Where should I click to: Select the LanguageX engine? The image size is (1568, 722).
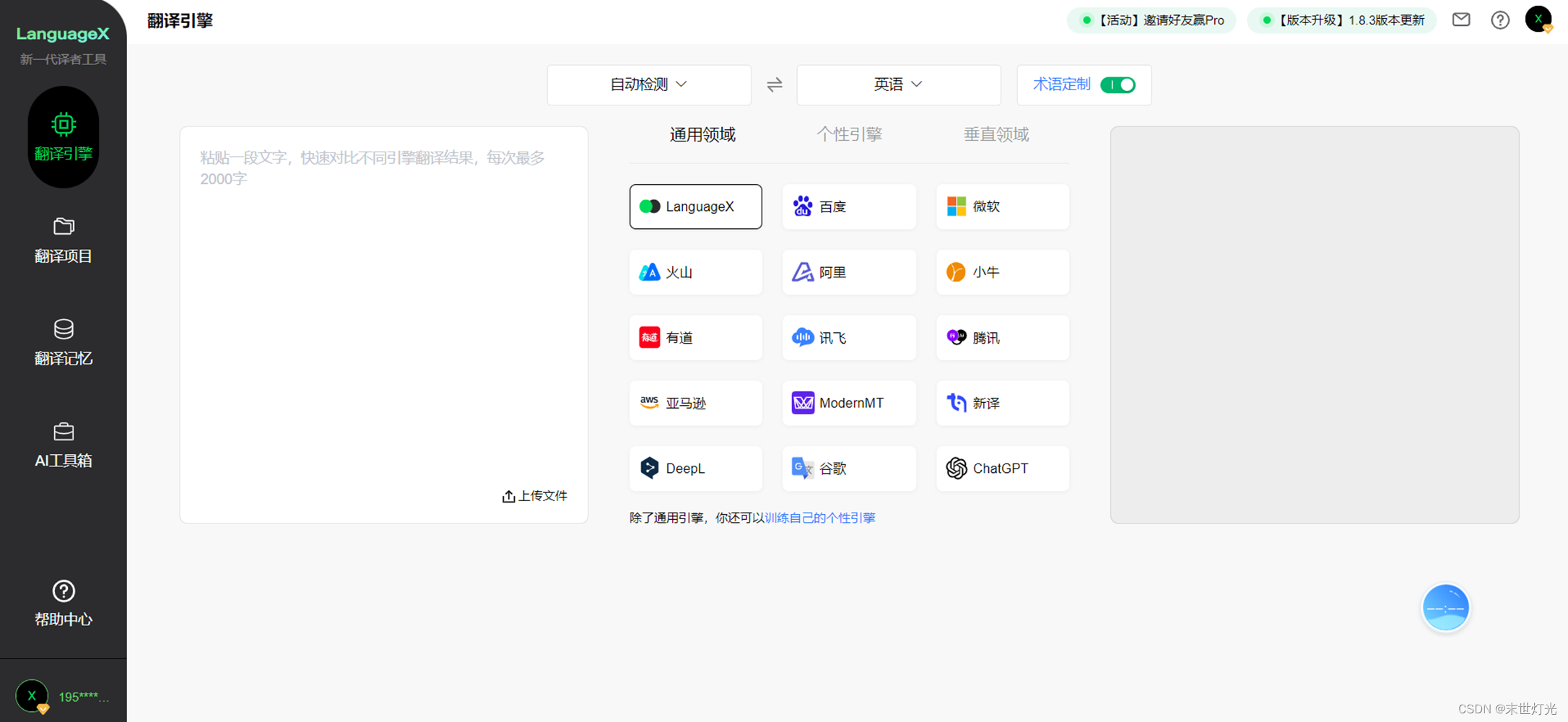point(695,206)
